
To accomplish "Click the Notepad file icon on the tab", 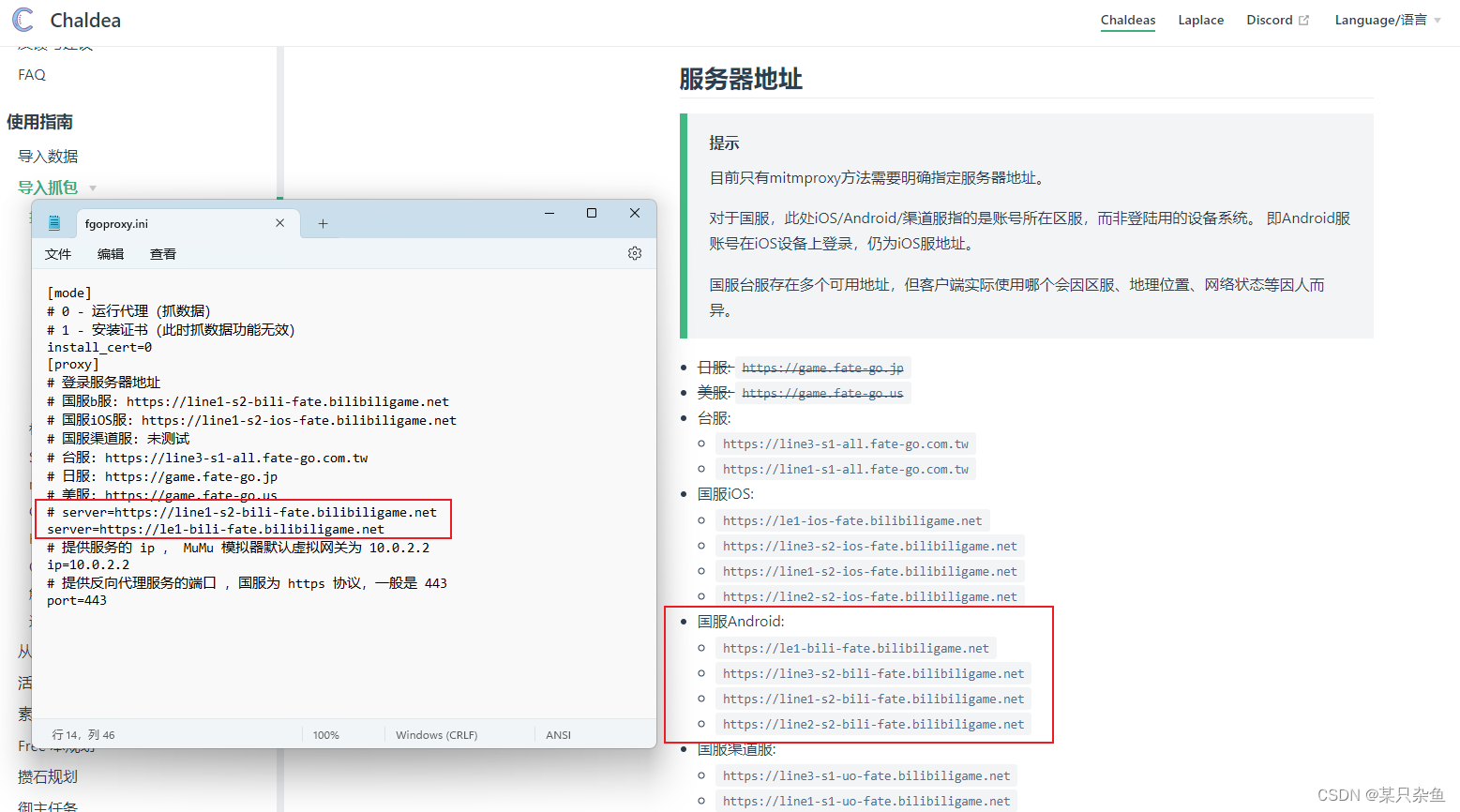I will (54, 223).
